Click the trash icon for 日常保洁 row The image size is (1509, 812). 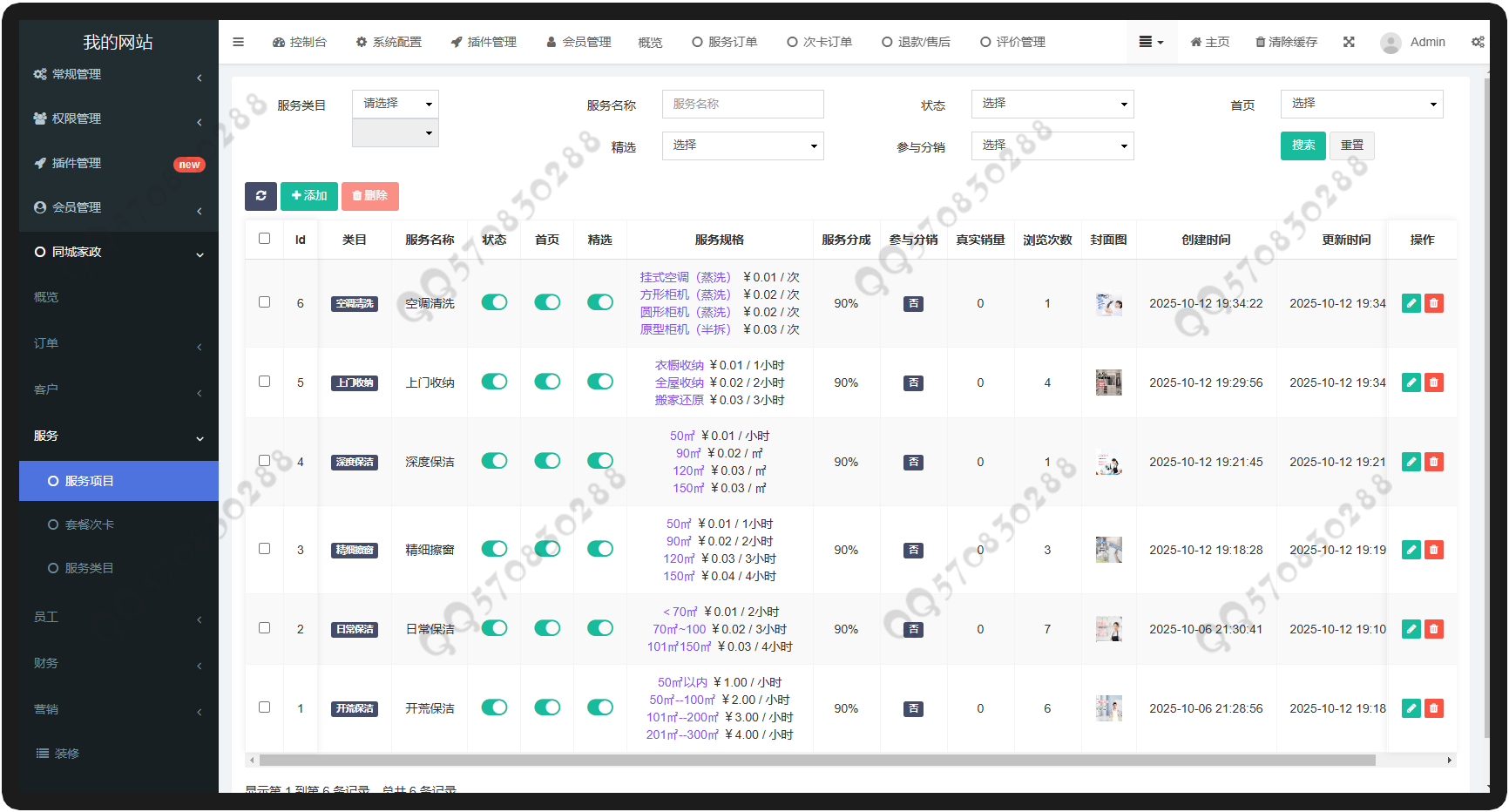(1433, 629)
